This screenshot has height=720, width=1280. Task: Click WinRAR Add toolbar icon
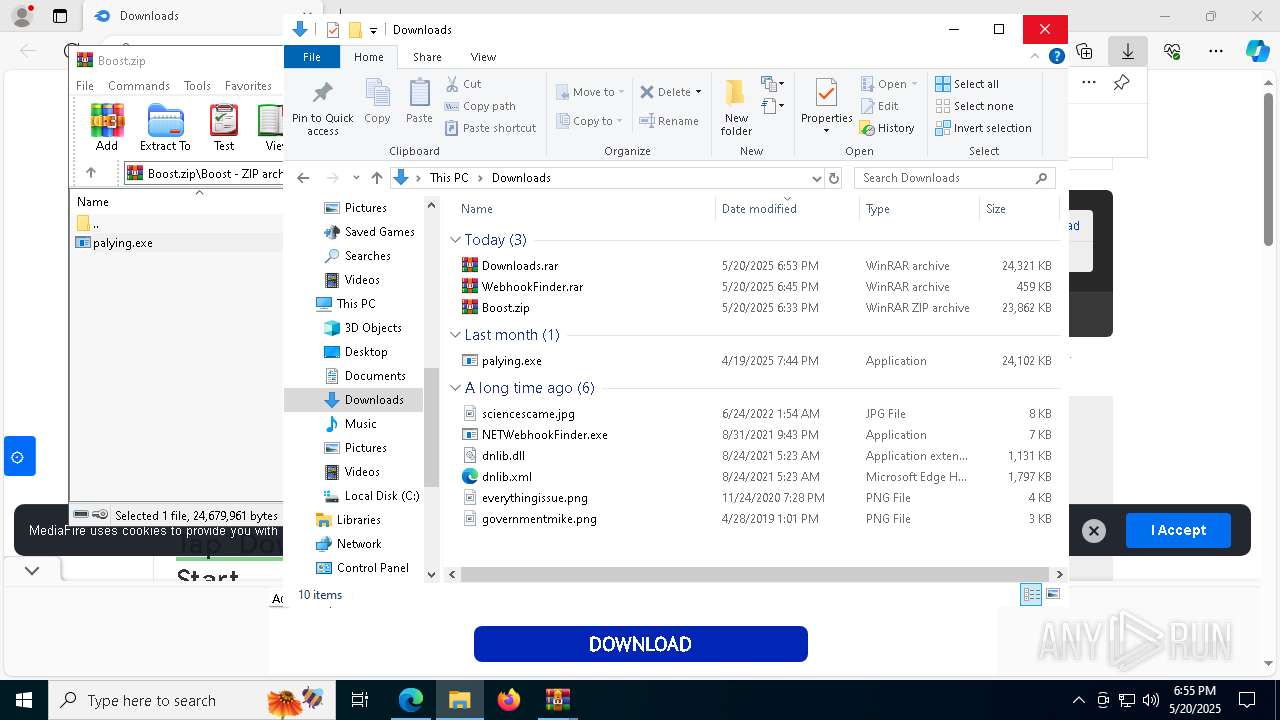(107, 127)
